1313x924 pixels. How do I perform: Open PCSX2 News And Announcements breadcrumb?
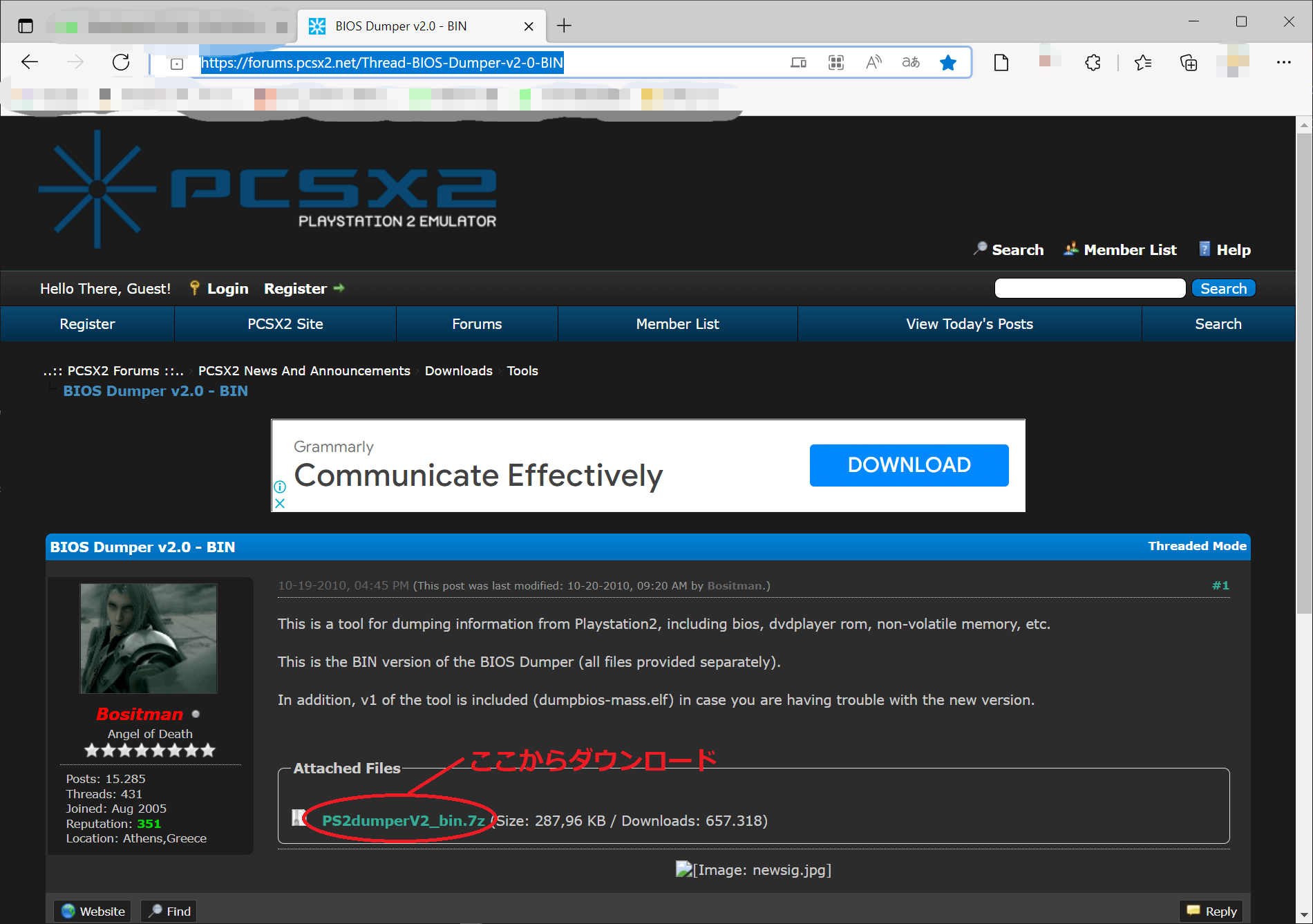coord(304,371)
